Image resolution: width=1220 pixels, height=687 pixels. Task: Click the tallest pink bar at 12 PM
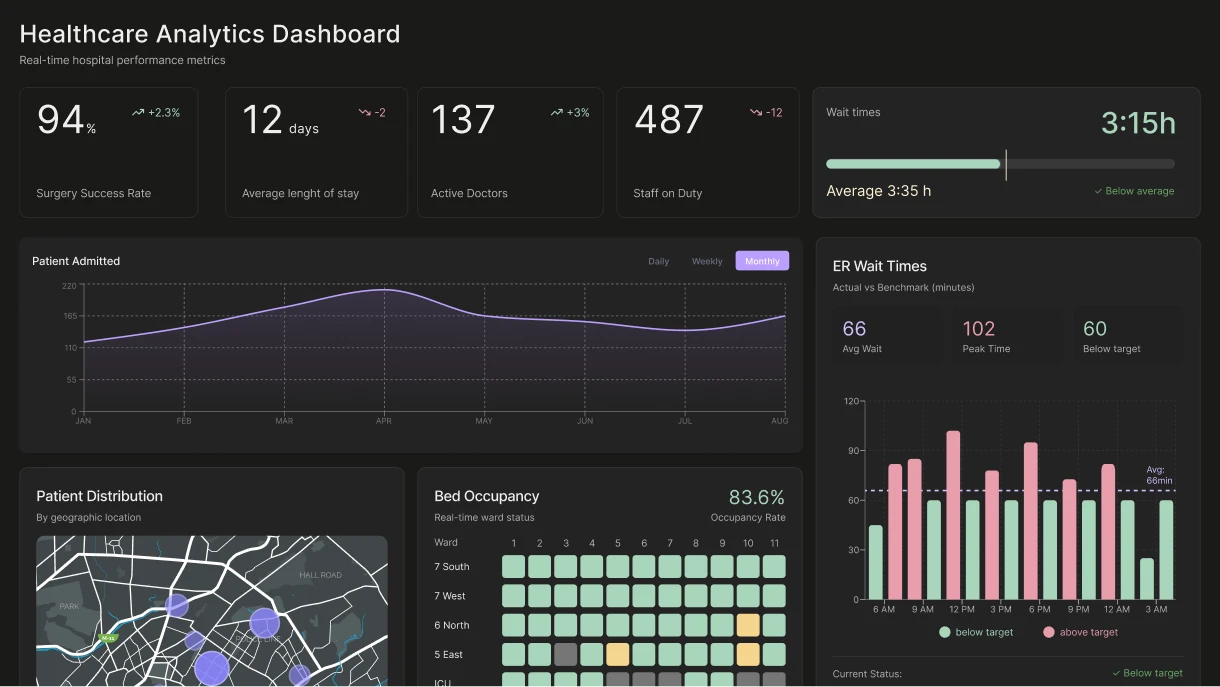953,515
